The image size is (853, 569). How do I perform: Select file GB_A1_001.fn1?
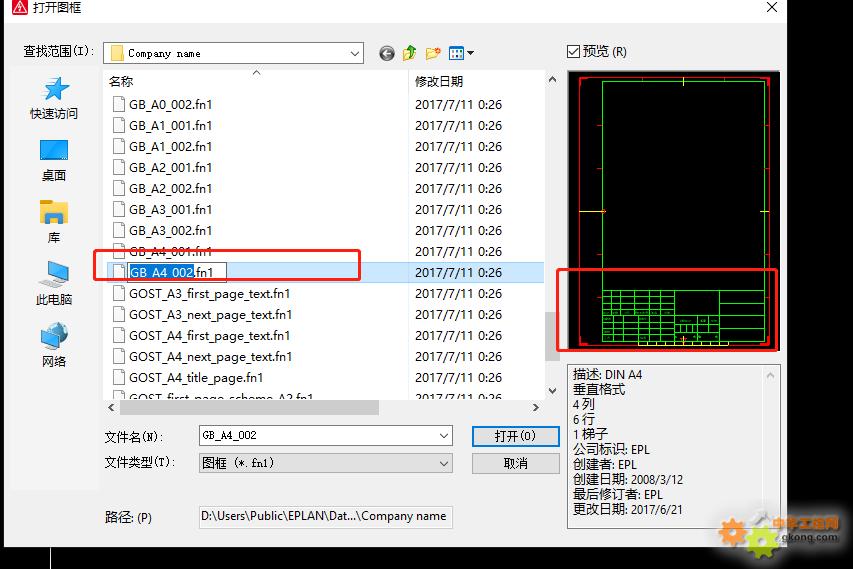pos(170,126)
